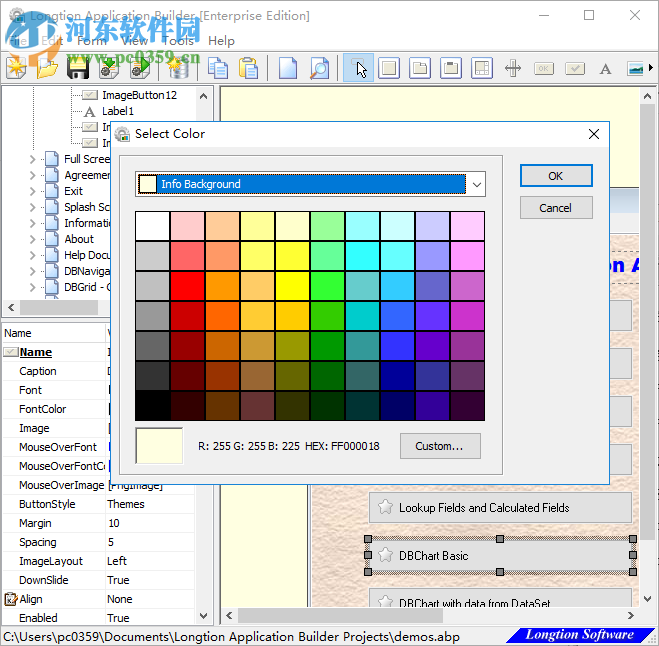Click the Open Project folder icon
659x646 pixels.
(47, 68)
